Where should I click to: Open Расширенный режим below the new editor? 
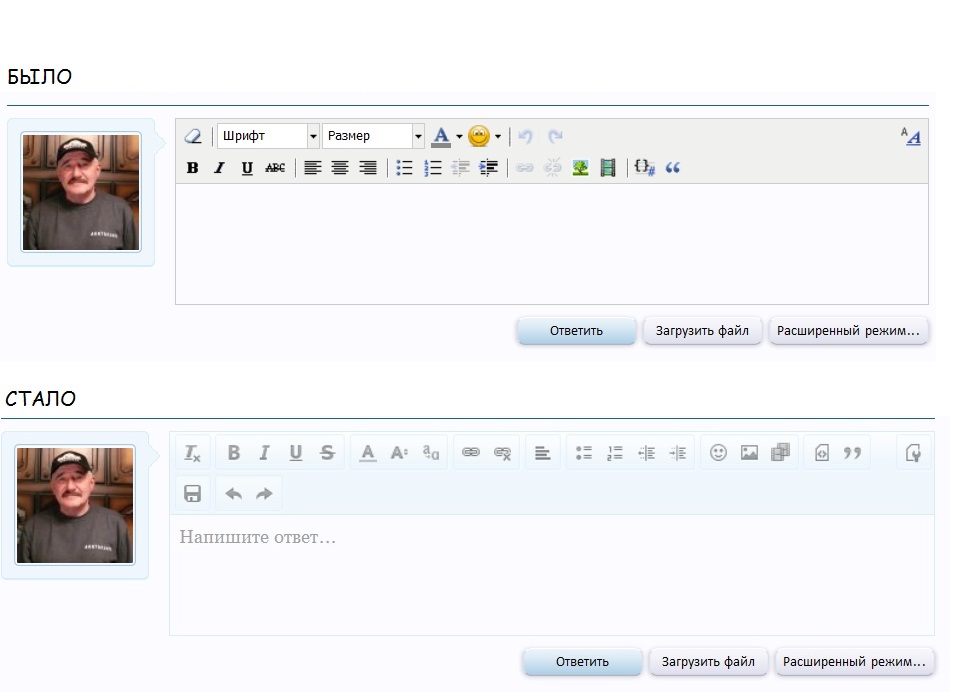point(854,662)
